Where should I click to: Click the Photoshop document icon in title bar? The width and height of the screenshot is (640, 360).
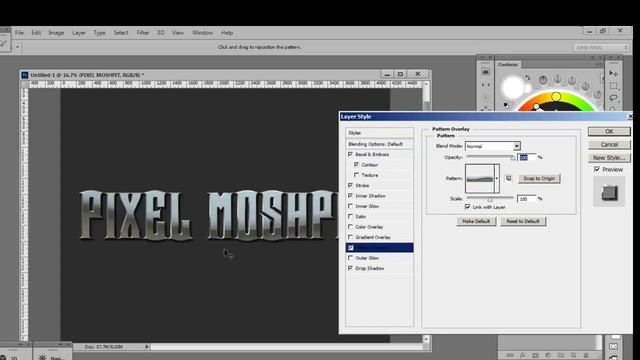[24, 75]
